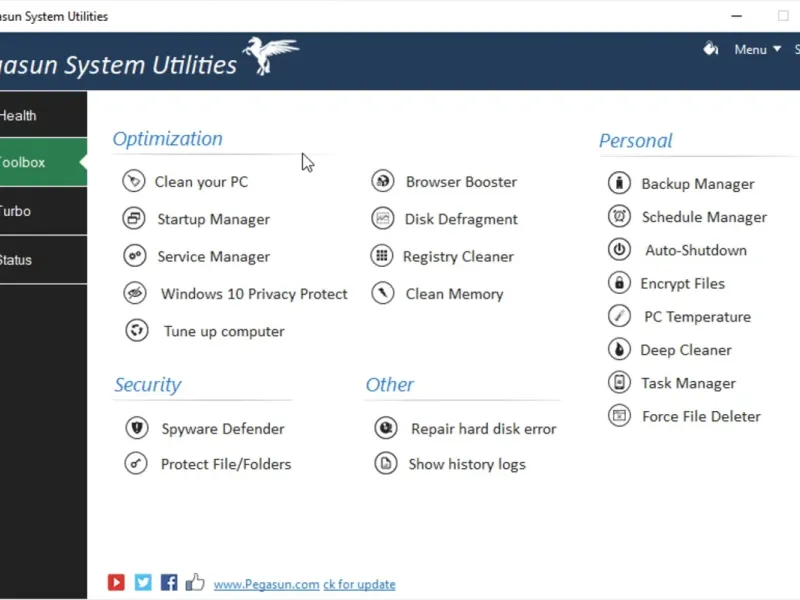
Task: Select the Encrypt Files label
Action: (x=683, y=284)
